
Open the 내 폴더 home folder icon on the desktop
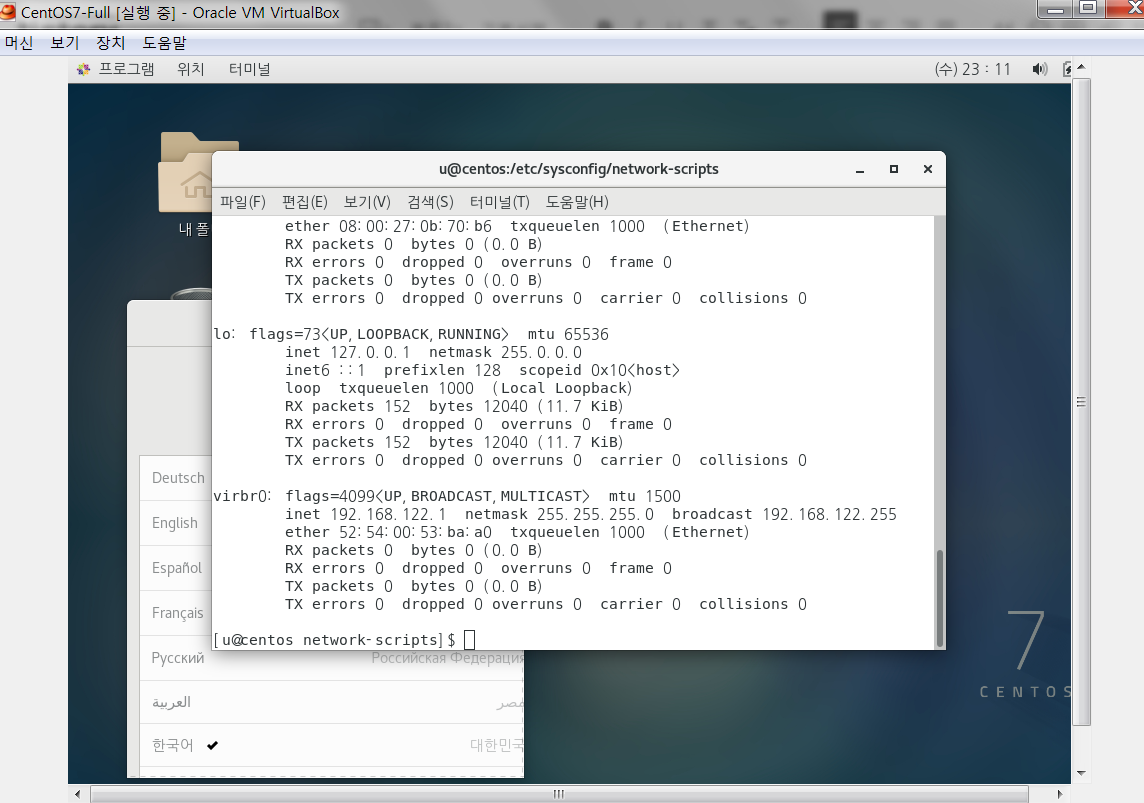pos(186,185)
